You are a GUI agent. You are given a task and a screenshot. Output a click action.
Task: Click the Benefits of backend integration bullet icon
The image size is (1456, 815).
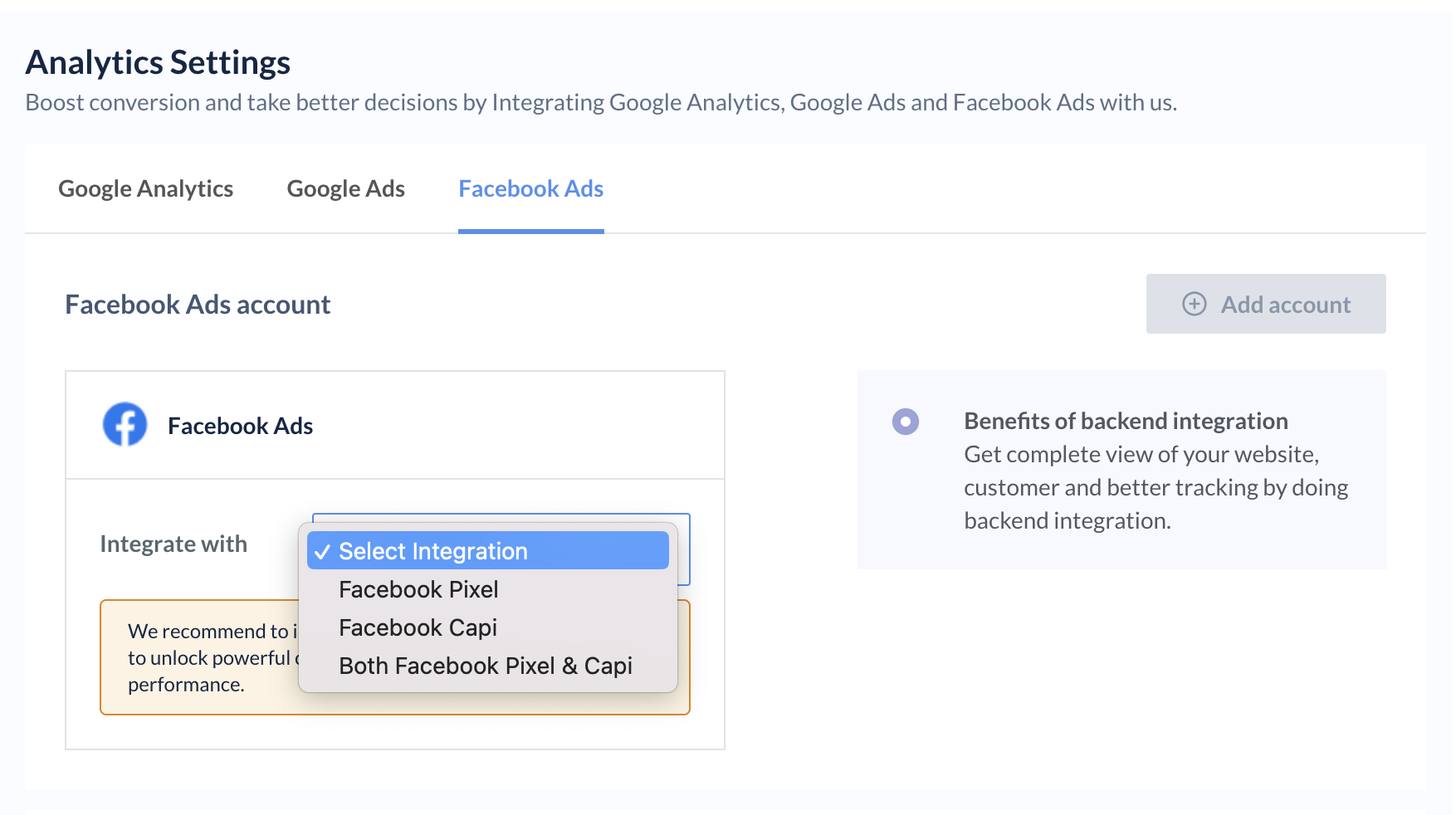point(906,422)
